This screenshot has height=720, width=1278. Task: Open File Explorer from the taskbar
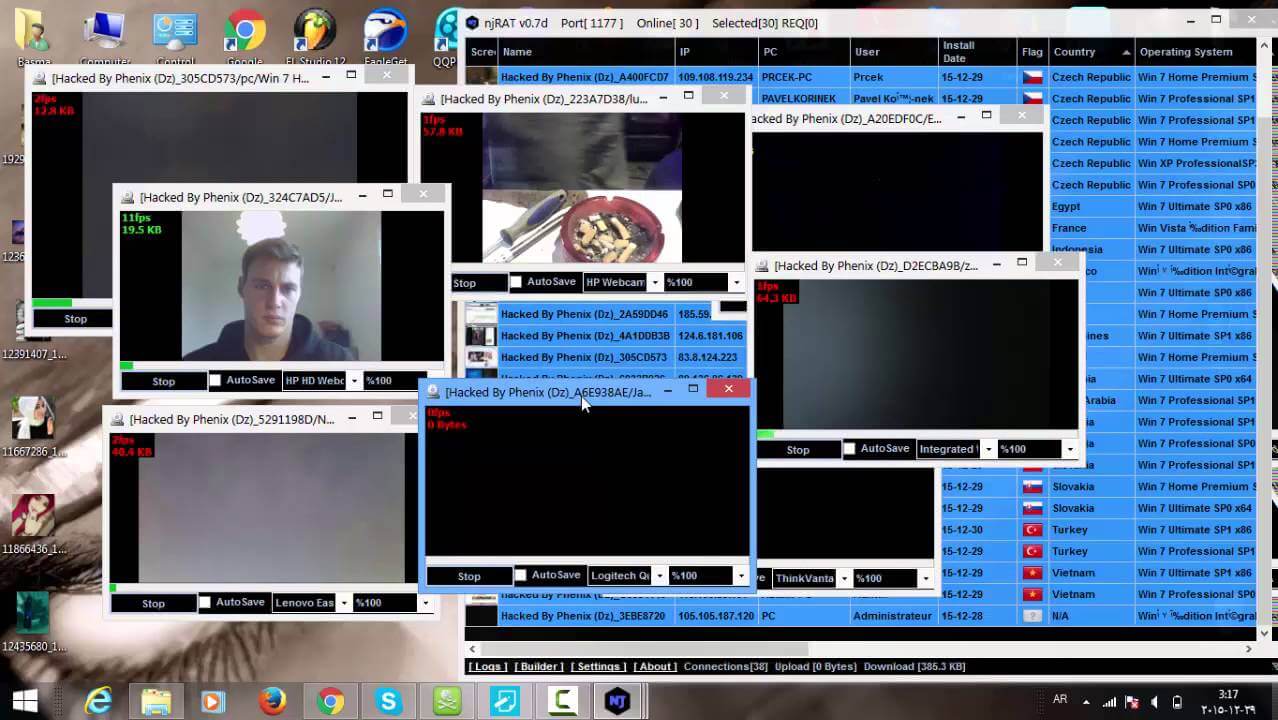[x=156, y=701]
